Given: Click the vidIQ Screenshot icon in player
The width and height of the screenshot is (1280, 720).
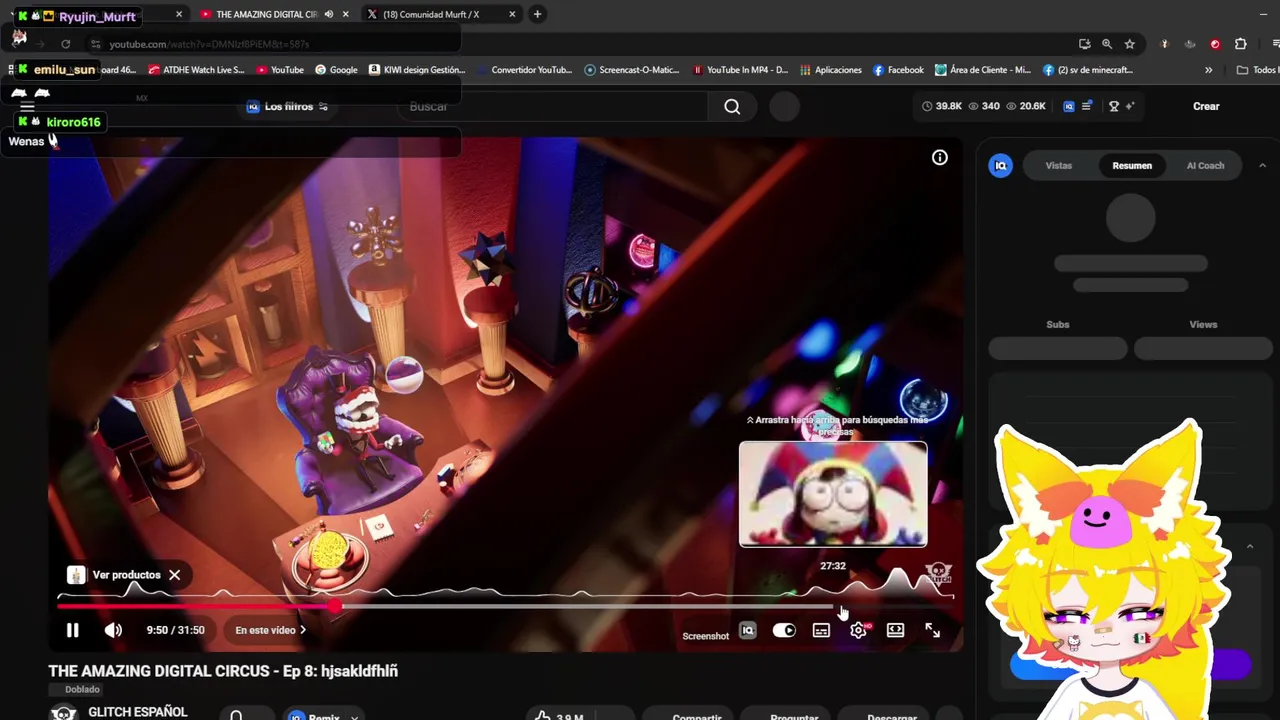Looking at the screenshot, I should click(747, 630).
